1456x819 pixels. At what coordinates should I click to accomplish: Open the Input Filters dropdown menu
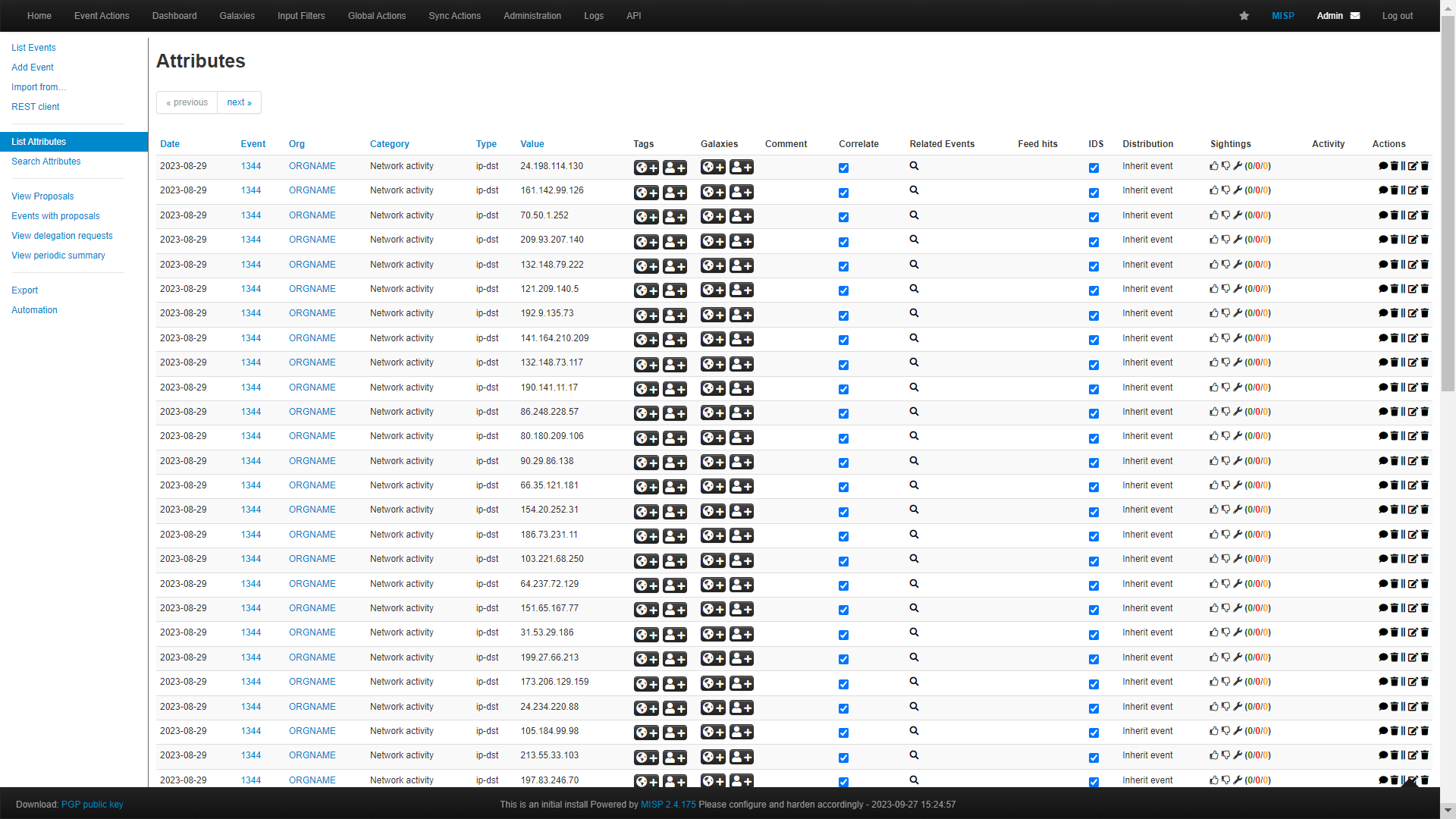301,16
